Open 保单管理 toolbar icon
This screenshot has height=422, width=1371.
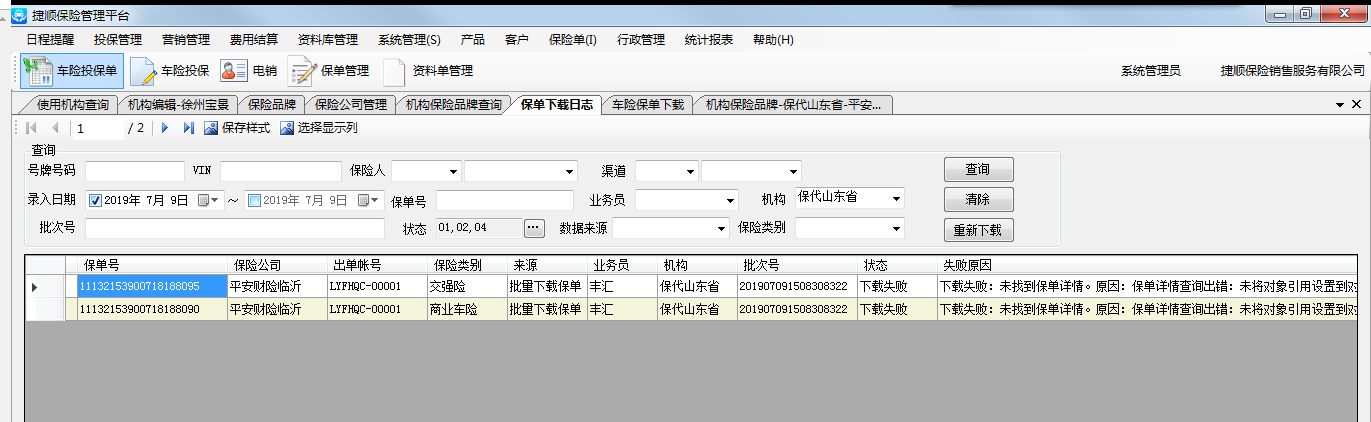click(x=329, y=71)
